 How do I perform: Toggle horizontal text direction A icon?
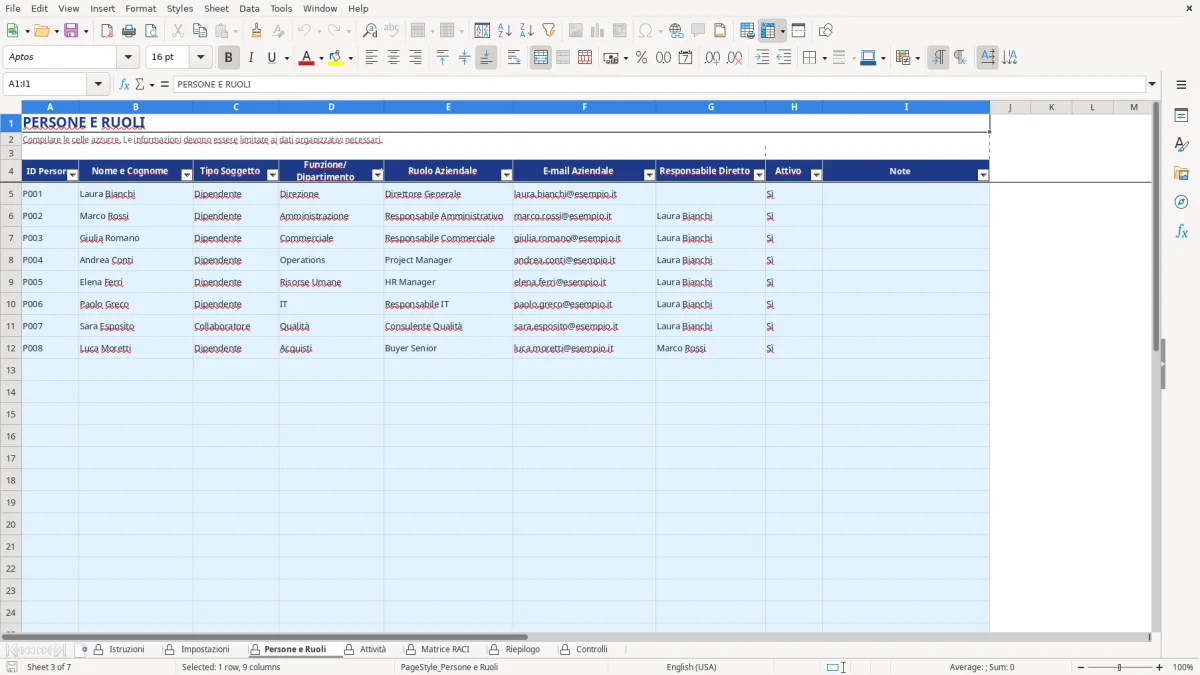point(987,58)
